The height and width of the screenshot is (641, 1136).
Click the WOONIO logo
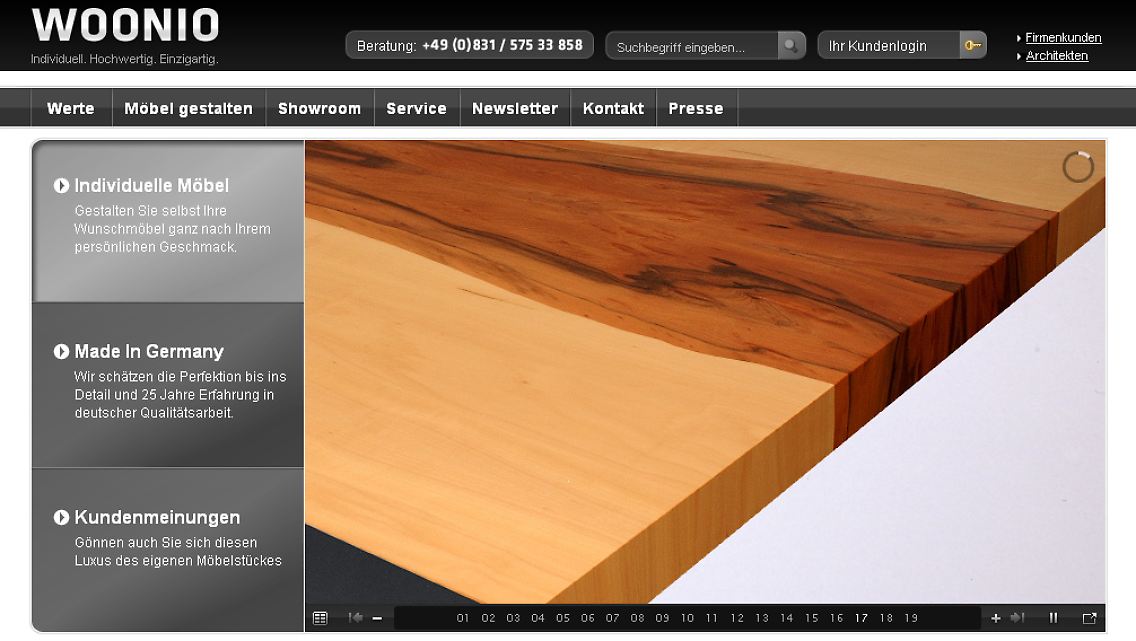[x=125, y=25]
